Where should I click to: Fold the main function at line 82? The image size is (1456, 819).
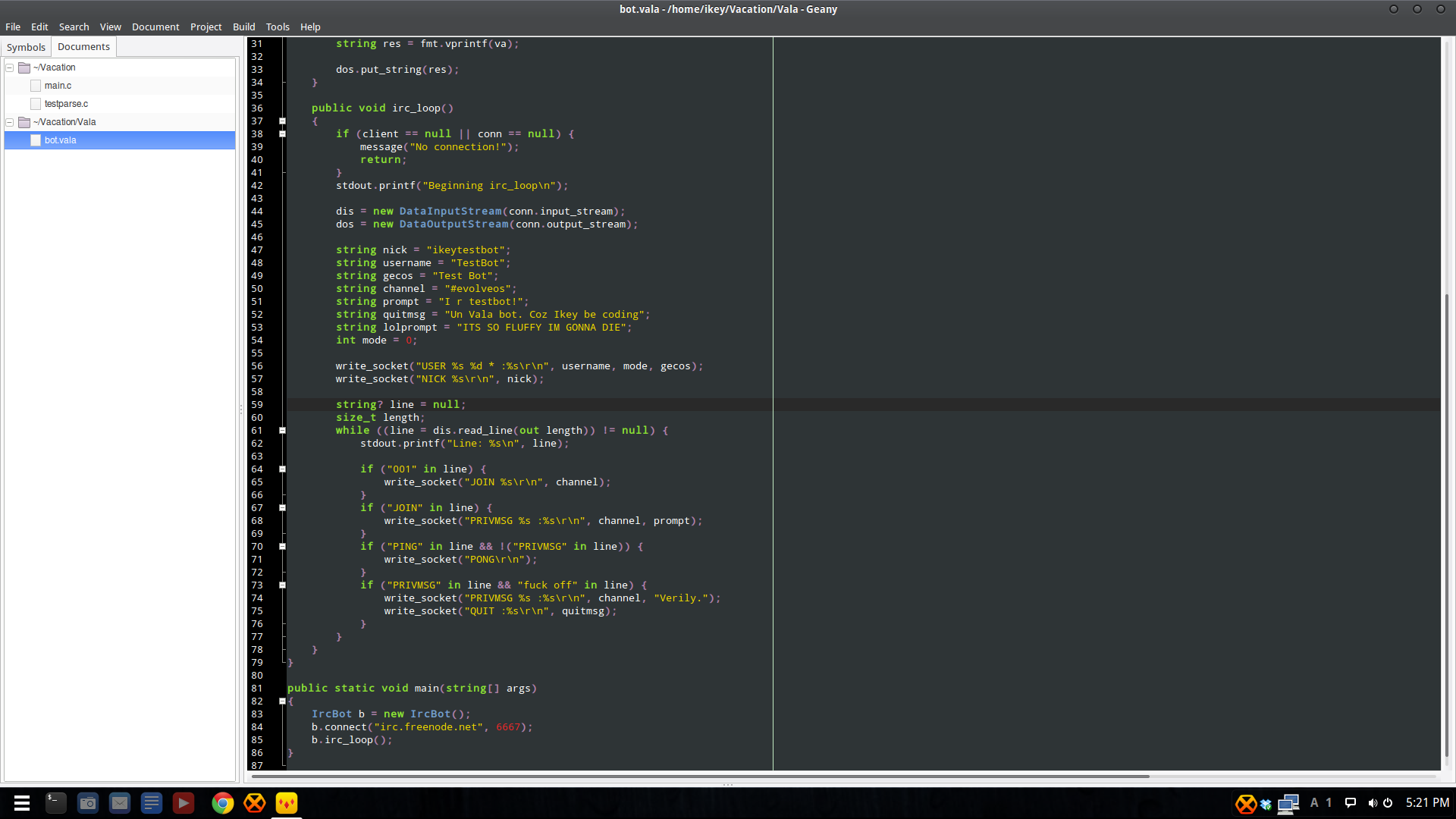point(282,701)
